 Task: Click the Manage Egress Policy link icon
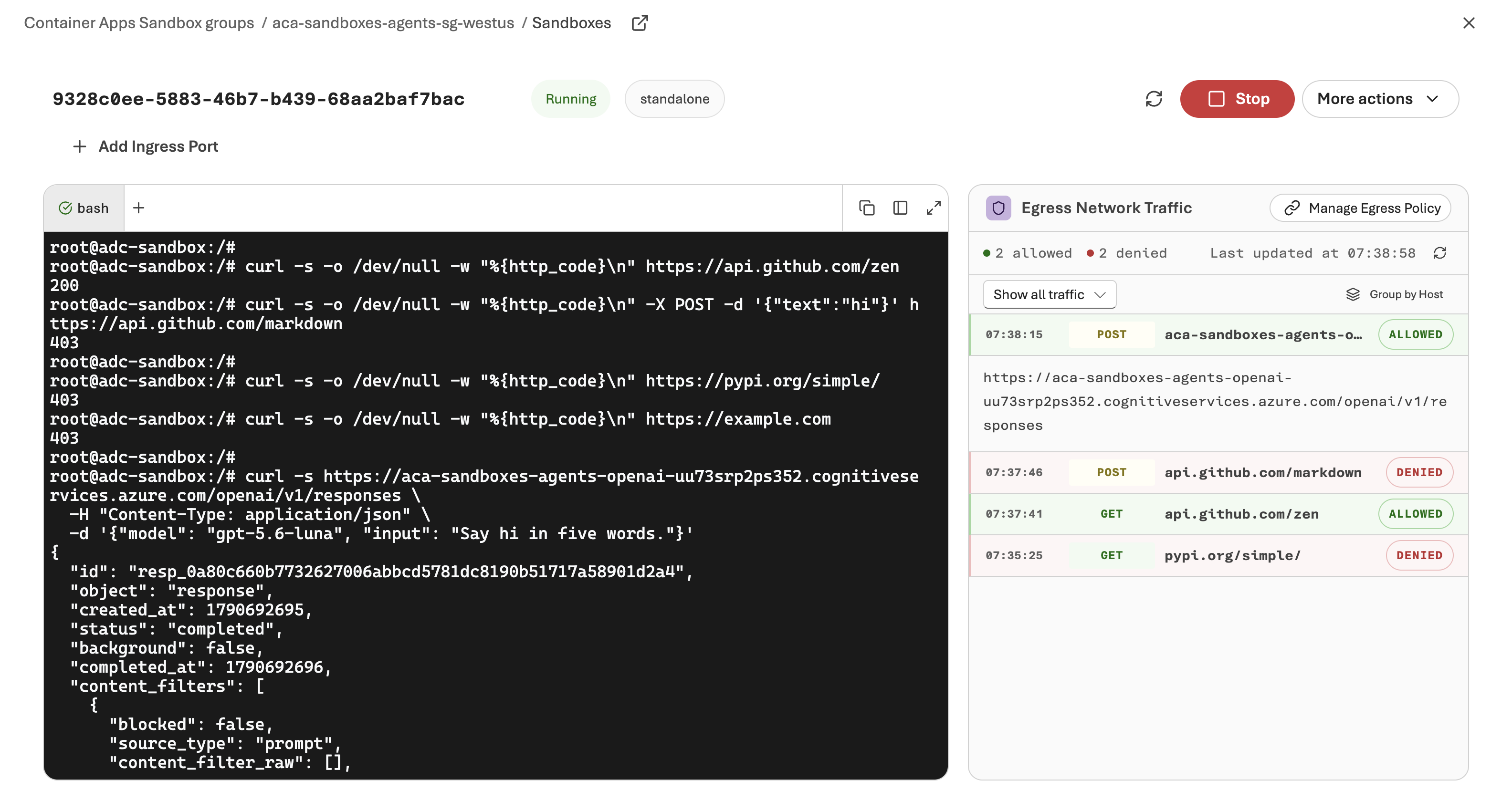1291,208
